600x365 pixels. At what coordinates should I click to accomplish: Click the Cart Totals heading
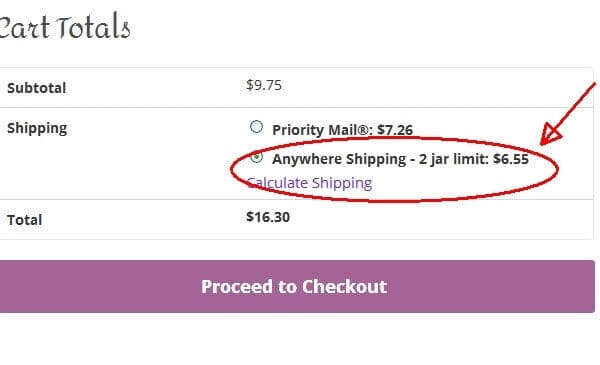point(65,27)
